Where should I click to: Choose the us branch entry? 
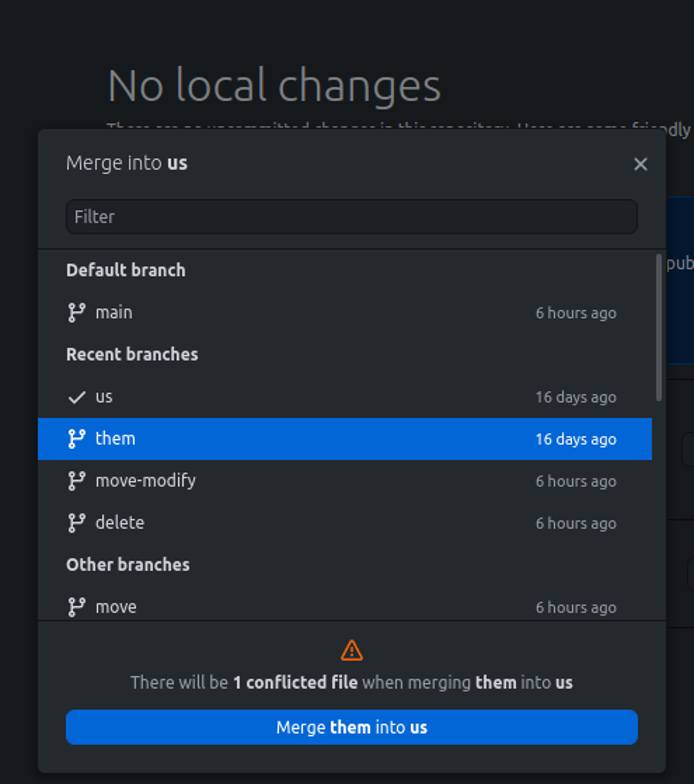point(340,397)
